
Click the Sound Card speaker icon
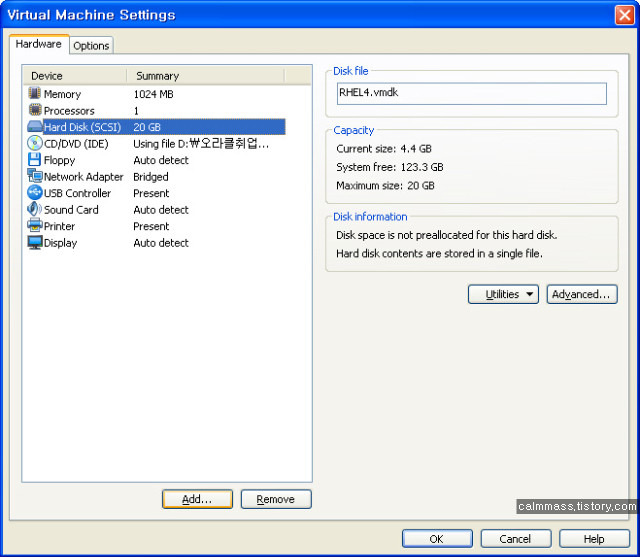click(x=35, y=209)
